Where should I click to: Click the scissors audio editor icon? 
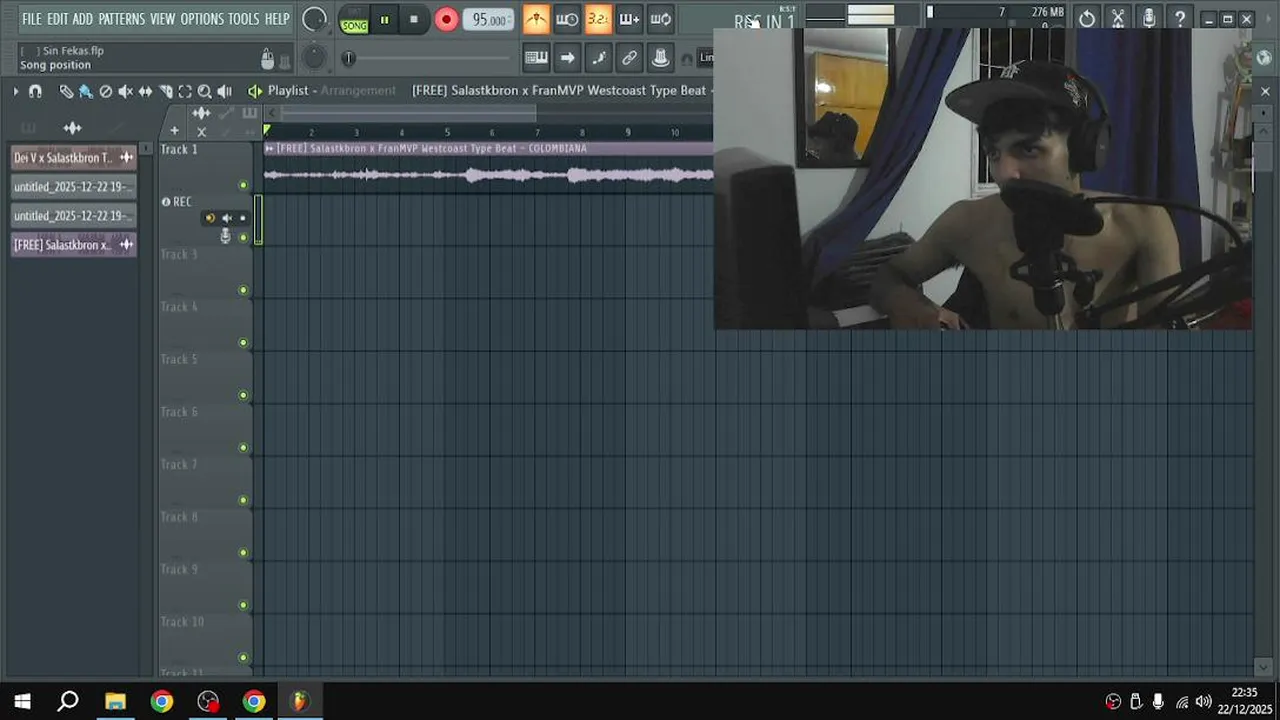[1118, 19]
